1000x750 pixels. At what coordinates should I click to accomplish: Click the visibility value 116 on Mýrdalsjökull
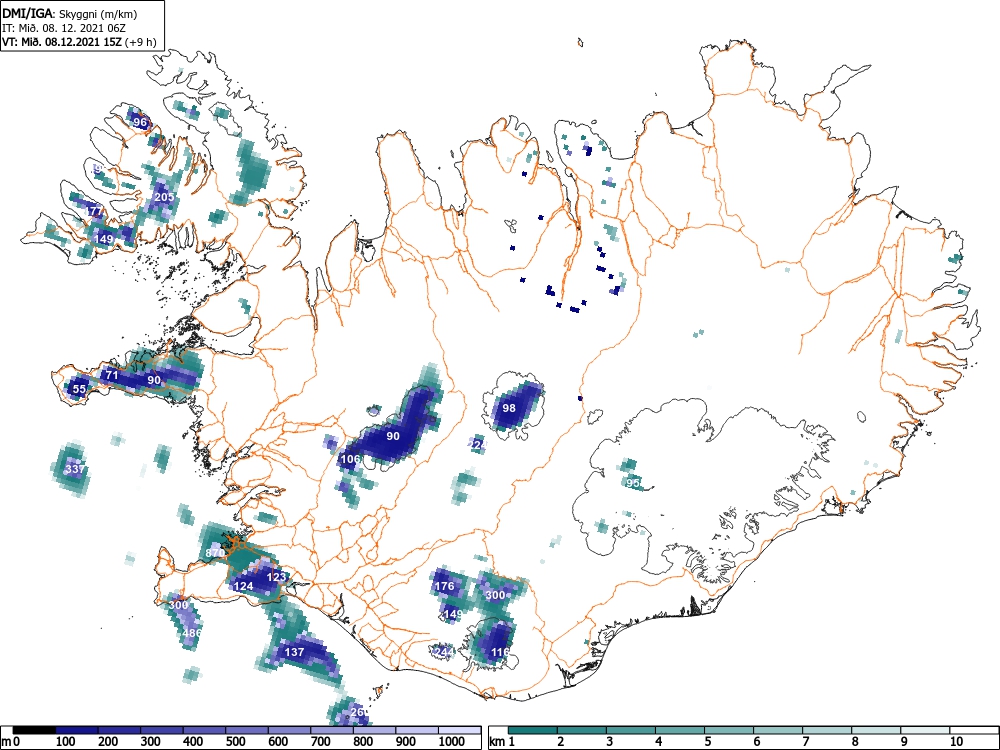501,652
